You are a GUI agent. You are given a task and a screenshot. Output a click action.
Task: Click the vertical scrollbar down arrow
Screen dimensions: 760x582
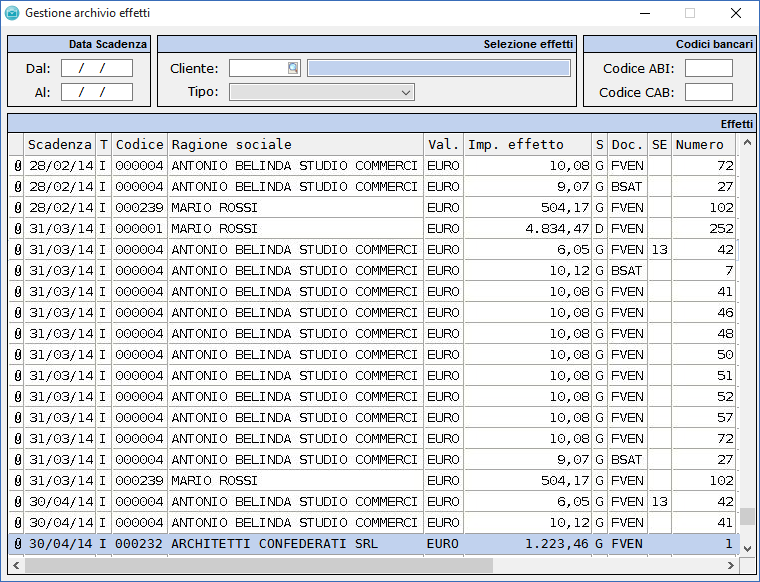click(747, 549)
